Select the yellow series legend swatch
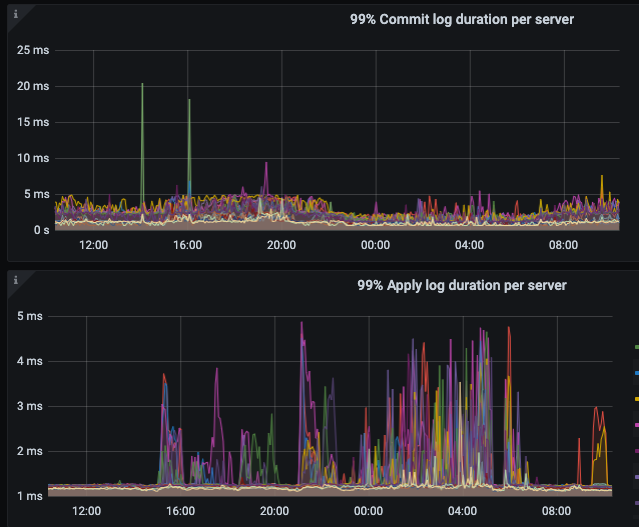 (636, 400)
